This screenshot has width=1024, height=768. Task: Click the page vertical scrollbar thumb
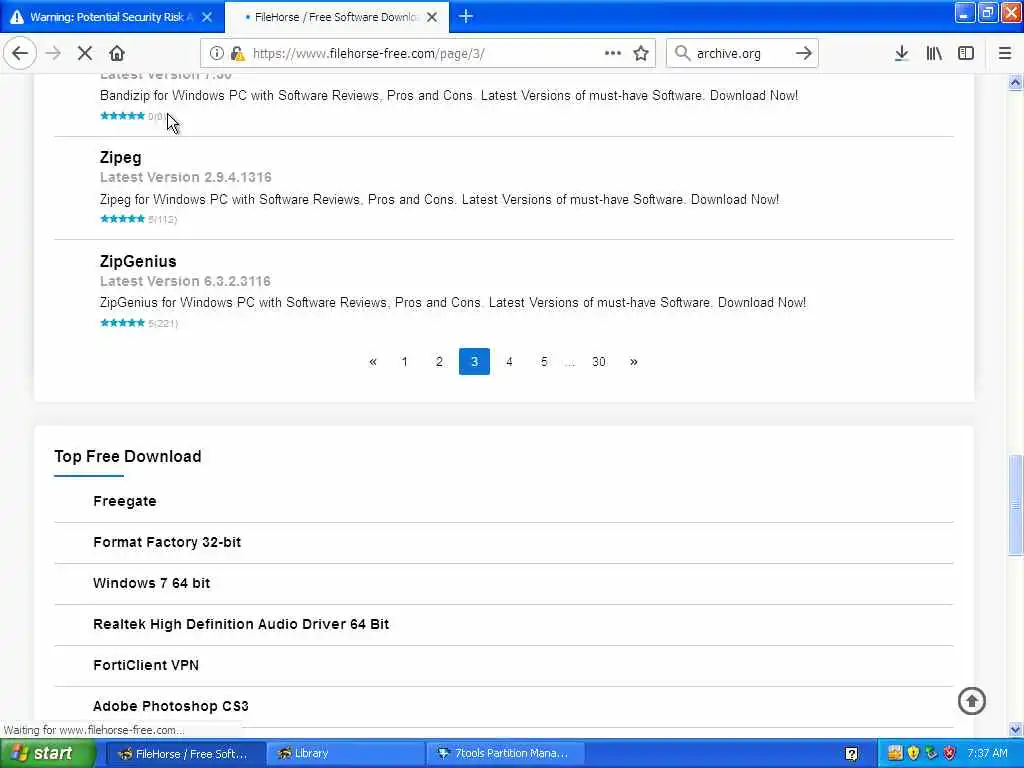[x=1015, y=505]
